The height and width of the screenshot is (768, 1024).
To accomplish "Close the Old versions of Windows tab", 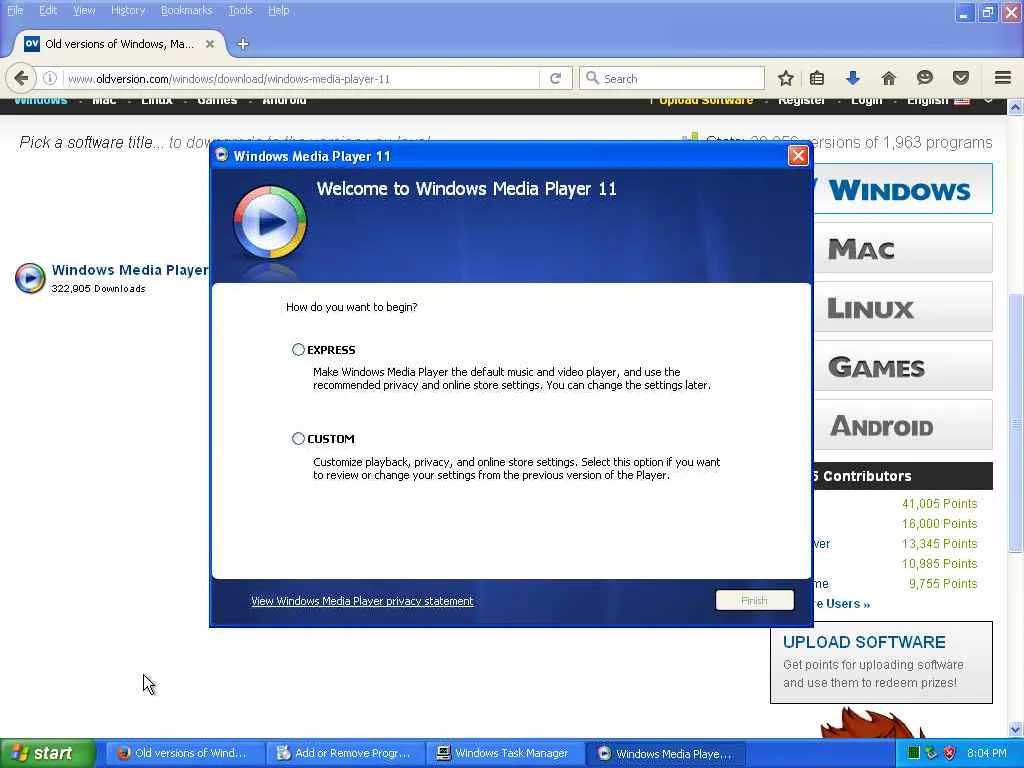I will click(x=210, y=44).
